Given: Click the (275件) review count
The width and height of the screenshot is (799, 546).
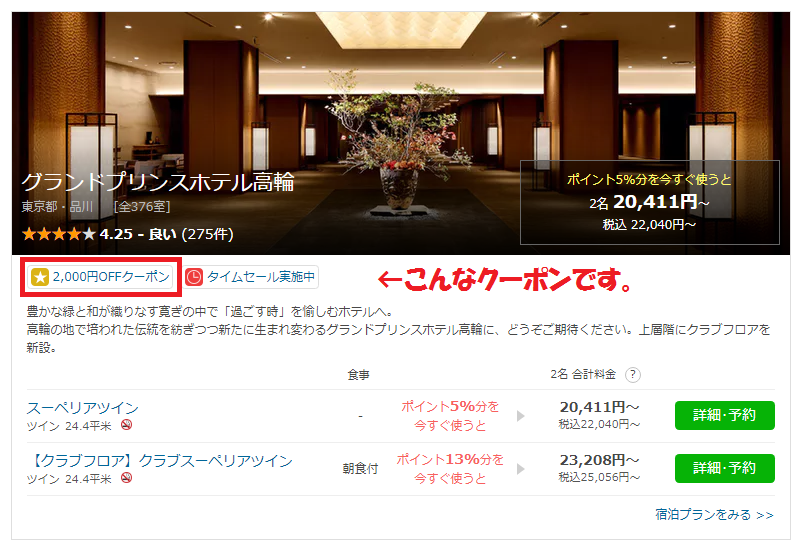Looking at the screenshot, I should pos(207,234).
